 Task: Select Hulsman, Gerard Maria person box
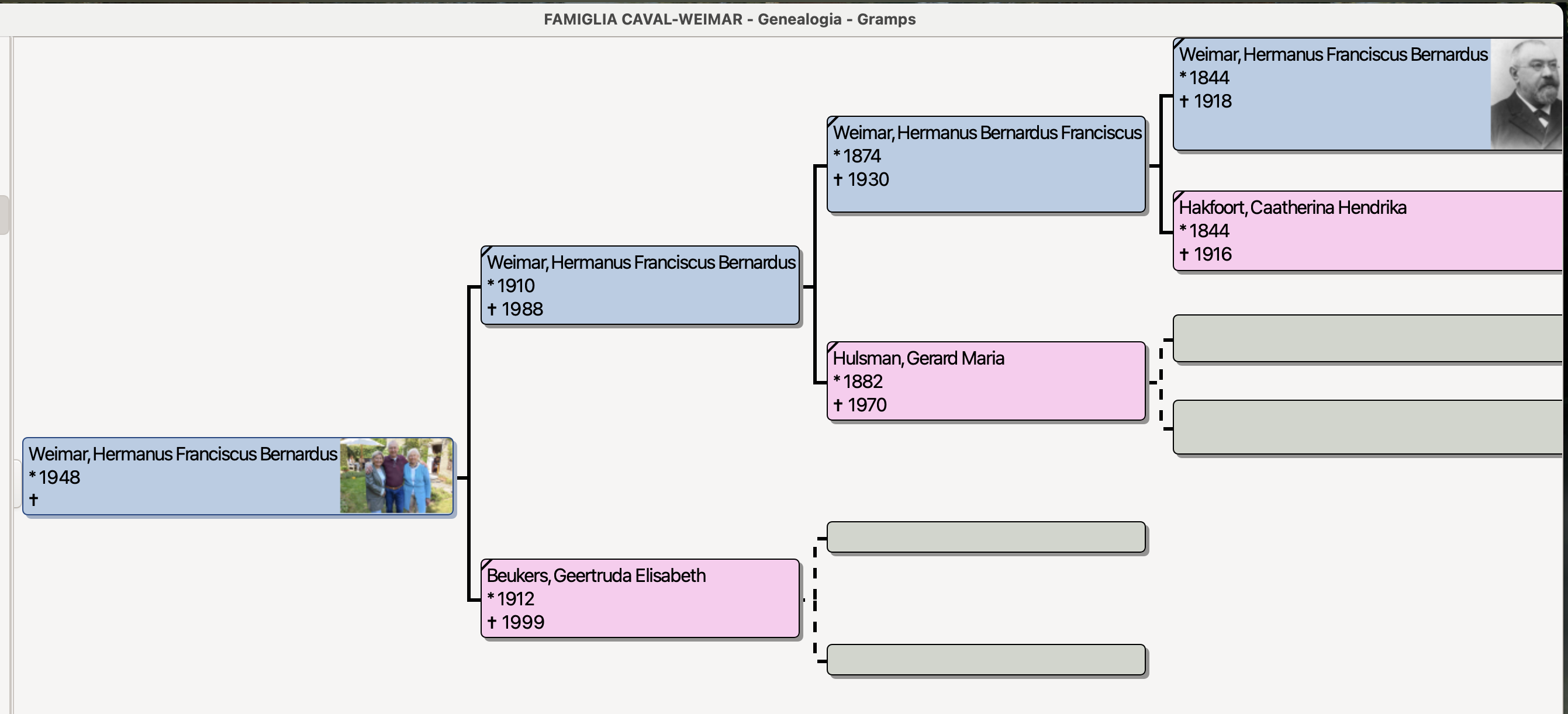[986, 381]
